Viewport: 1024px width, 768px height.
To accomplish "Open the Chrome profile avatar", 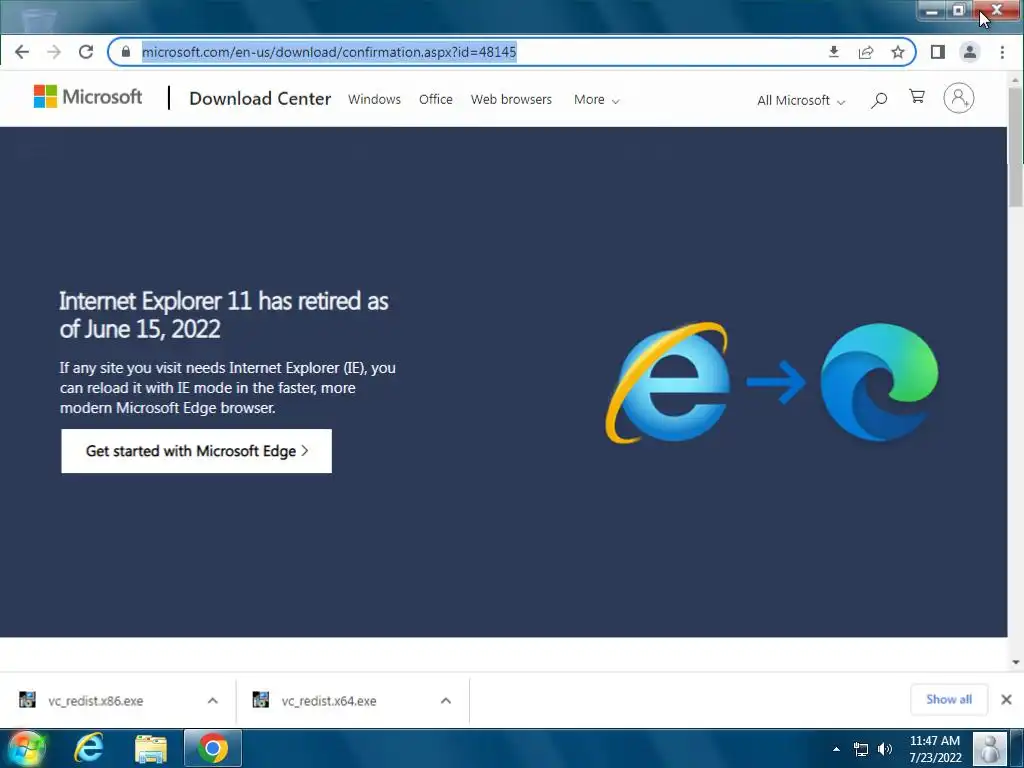I will (970, 52).
